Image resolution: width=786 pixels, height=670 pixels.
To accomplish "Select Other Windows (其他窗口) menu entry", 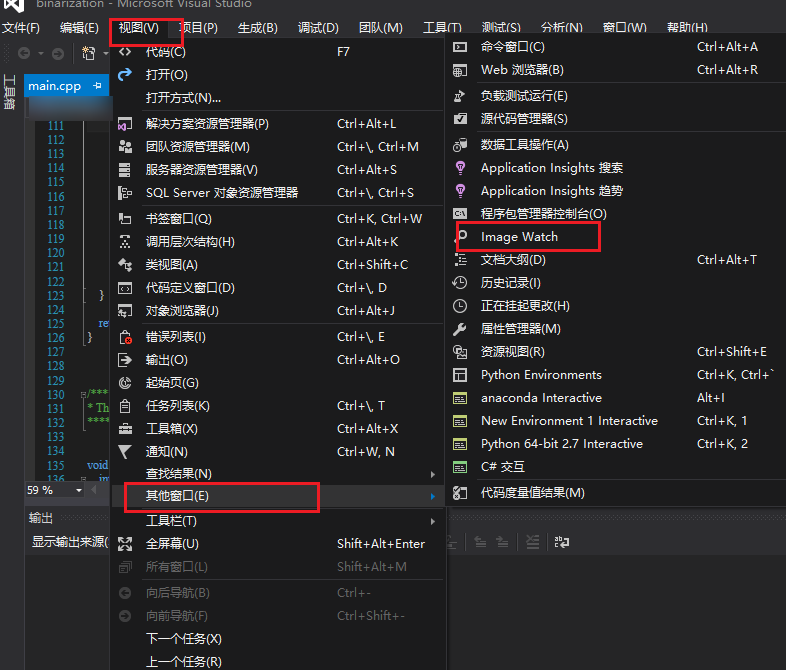I will click(277, 496).
